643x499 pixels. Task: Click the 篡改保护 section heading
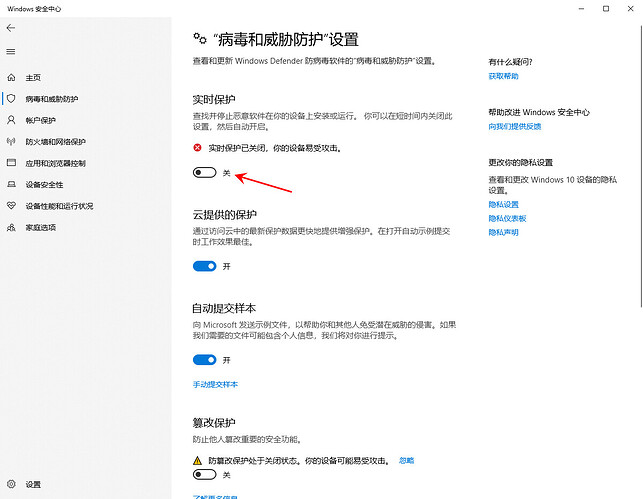(x=214, y=423)
